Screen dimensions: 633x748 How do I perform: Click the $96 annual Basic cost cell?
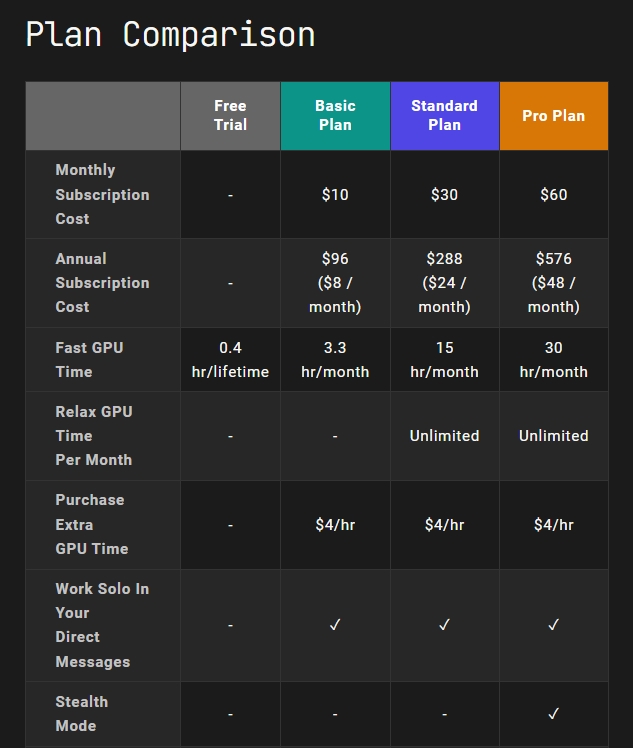(x=335, y=283)
